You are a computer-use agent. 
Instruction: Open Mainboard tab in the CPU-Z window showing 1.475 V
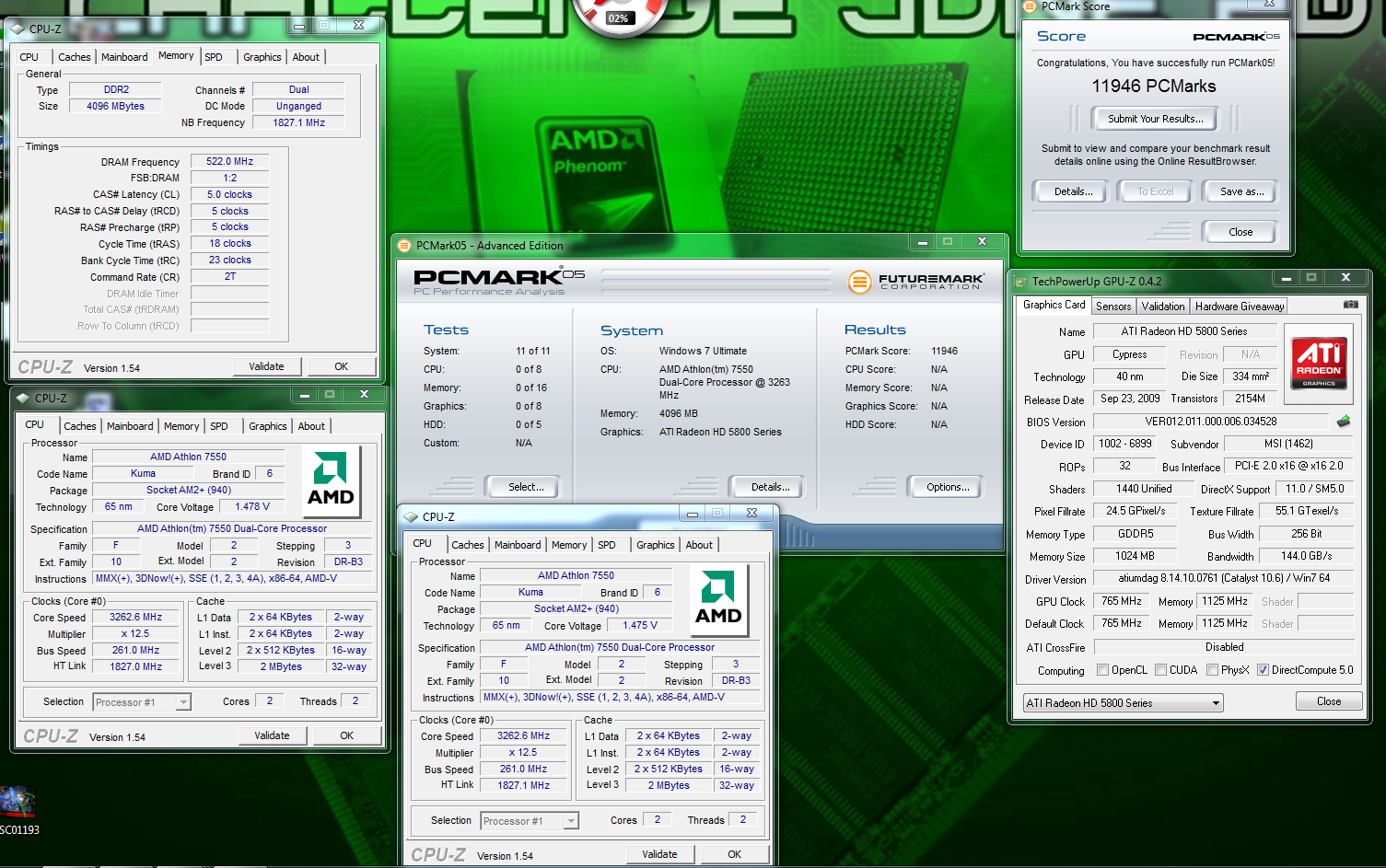[518, 545]
